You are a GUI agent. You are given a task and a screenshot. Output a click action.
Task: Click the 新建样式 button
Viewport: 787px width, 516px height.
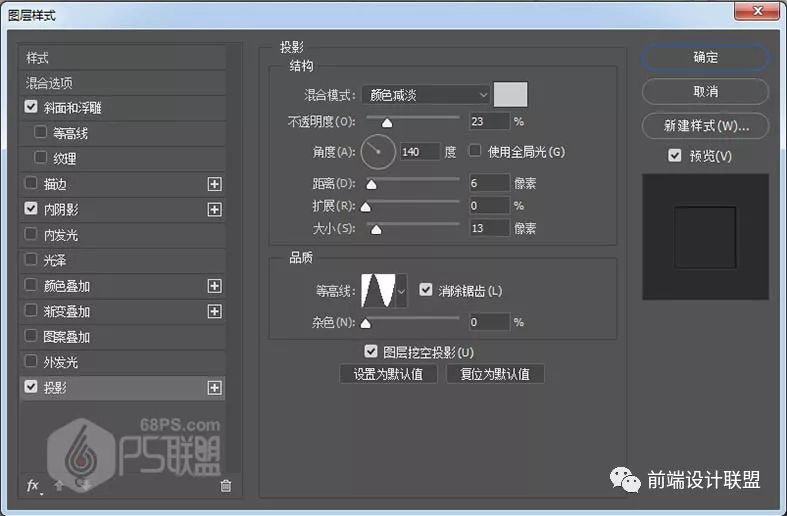click(705, 125)
